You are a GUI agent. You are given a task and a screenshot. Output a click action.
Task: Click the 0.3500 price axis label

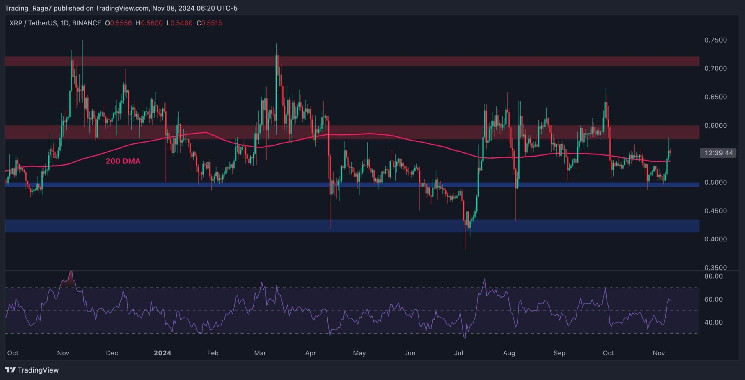[715, 267]
